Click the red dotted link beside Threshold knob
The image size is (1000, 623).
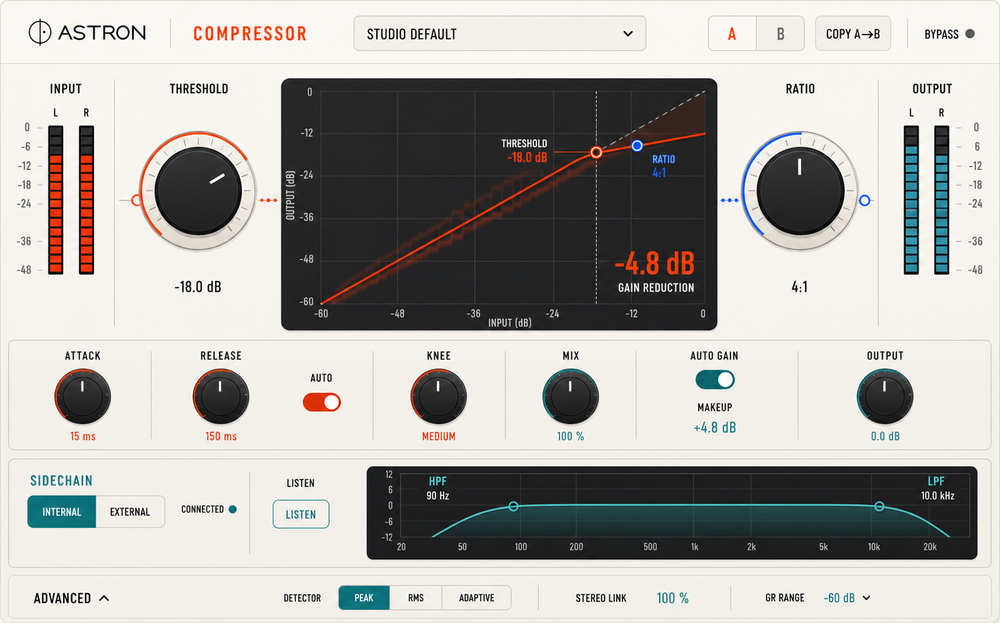pyautogui.click(x=268, y=200)
